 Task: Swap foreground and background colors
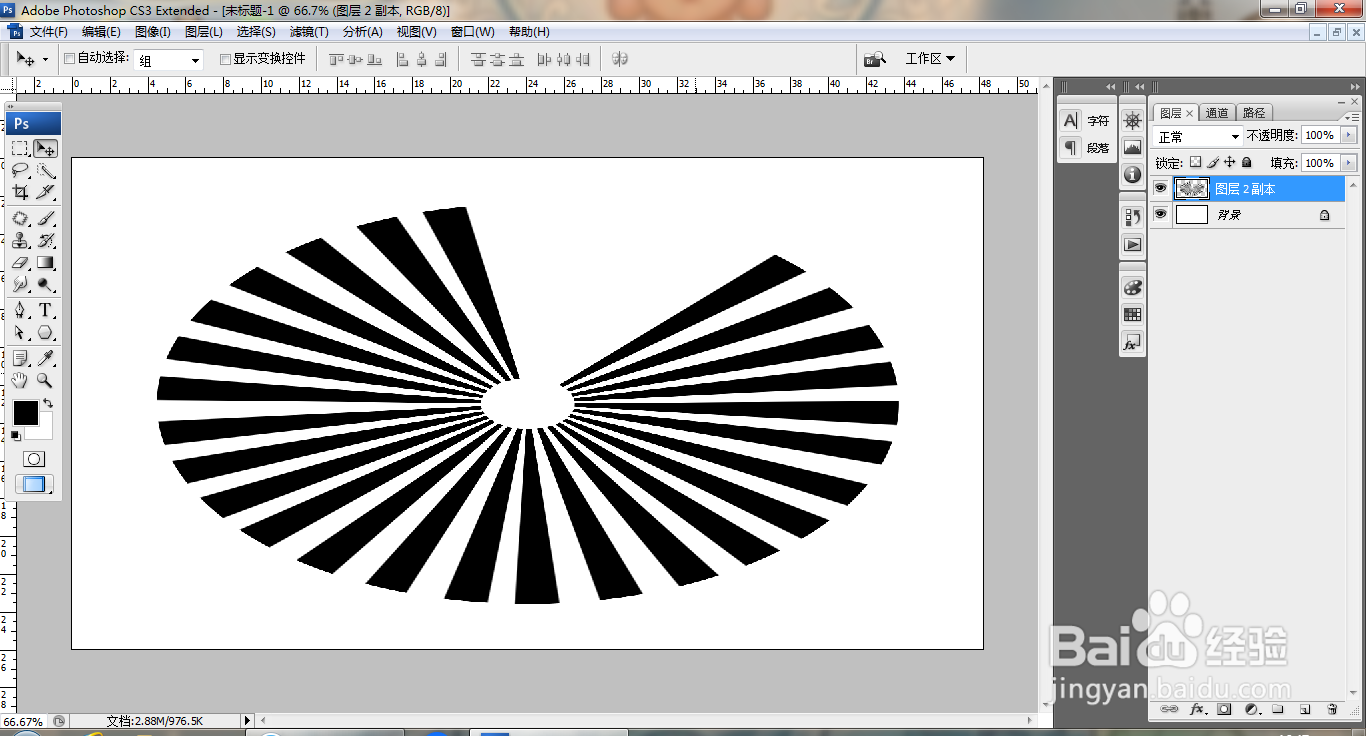pyautogui.click(x=48, y=403)
